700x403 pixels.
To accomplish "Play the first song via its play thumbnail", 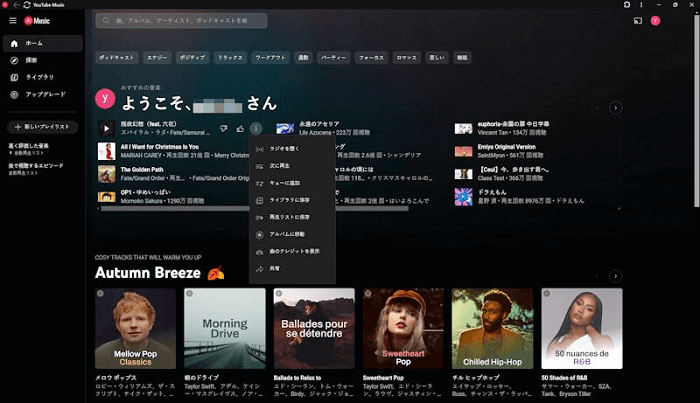I will click(106, 129).
